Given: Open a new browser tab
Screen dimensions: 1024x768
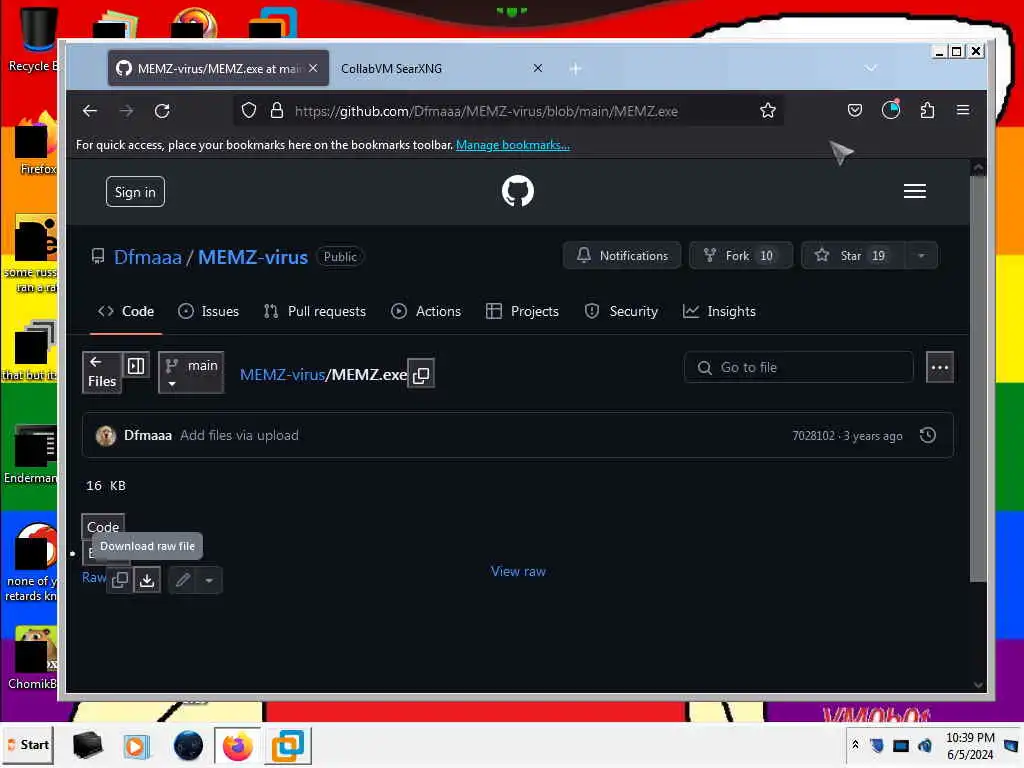Looking at the screenshot, I should [575, 69].
